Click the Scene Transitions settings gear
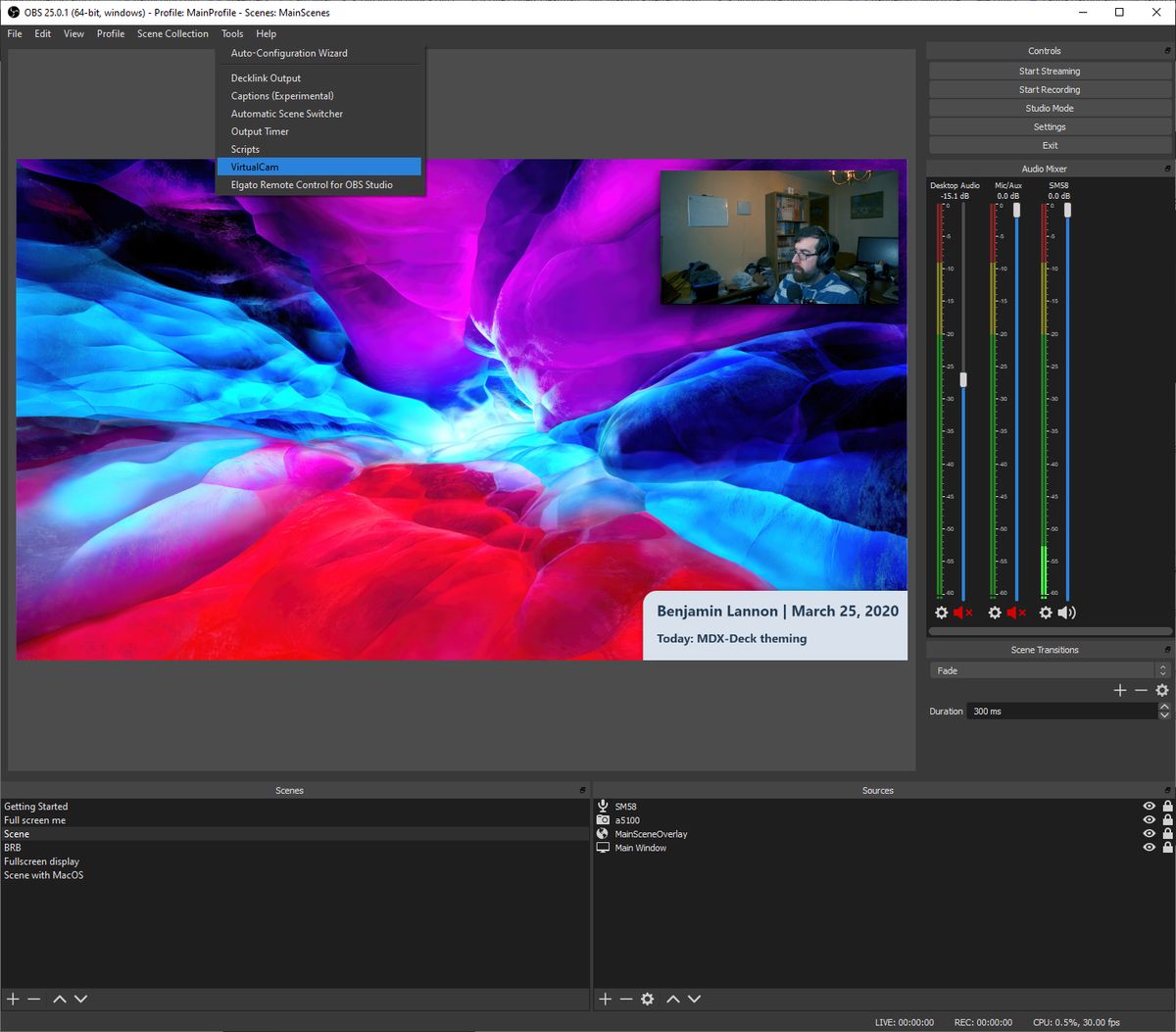The image size is (1176, 1032). click(1162, 690)
